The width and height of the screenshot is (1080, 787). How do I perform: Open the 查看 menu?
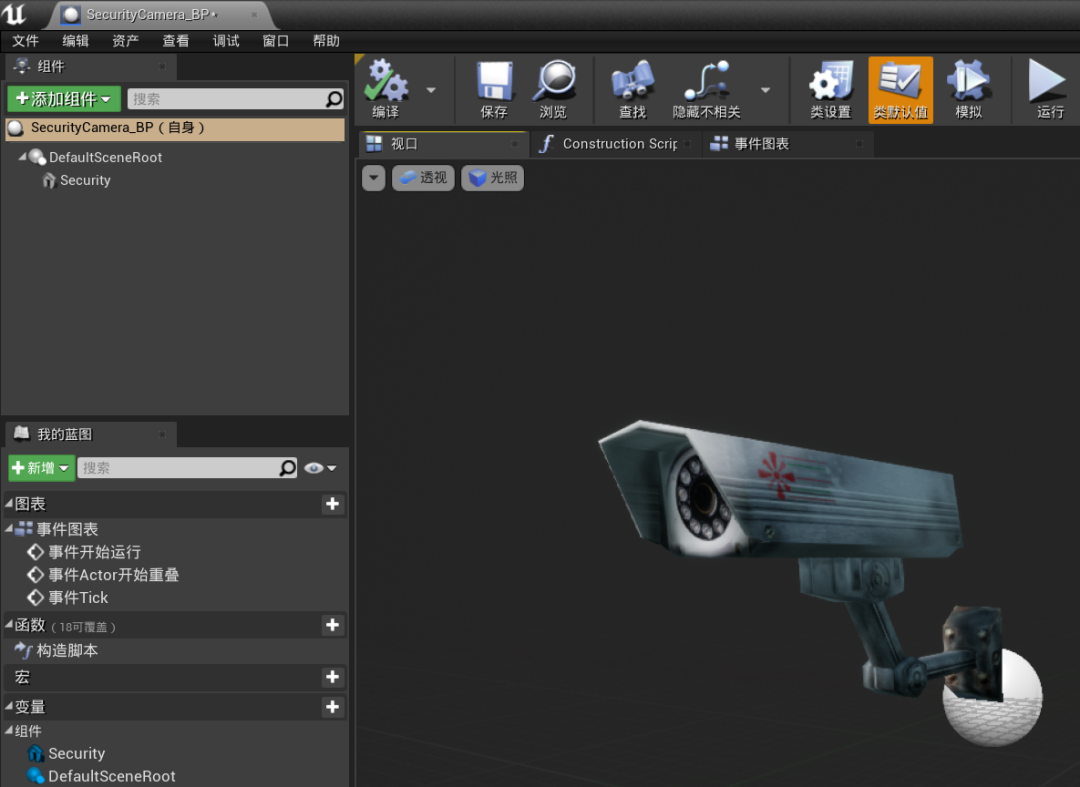(x=176, y=41)
